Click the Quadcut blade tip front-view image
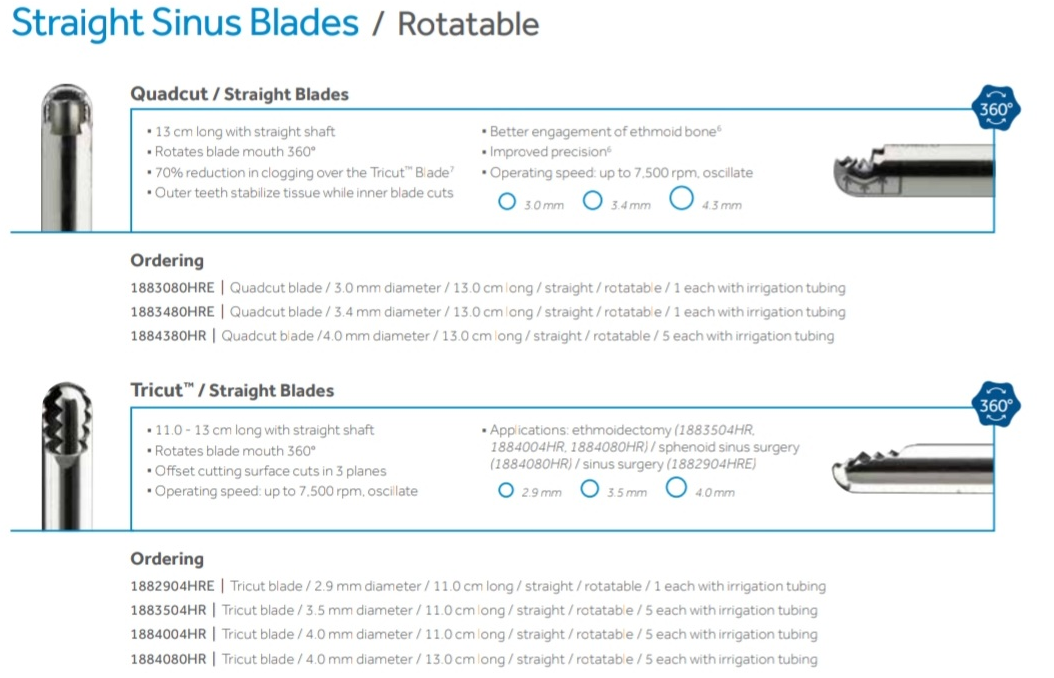 67,158
